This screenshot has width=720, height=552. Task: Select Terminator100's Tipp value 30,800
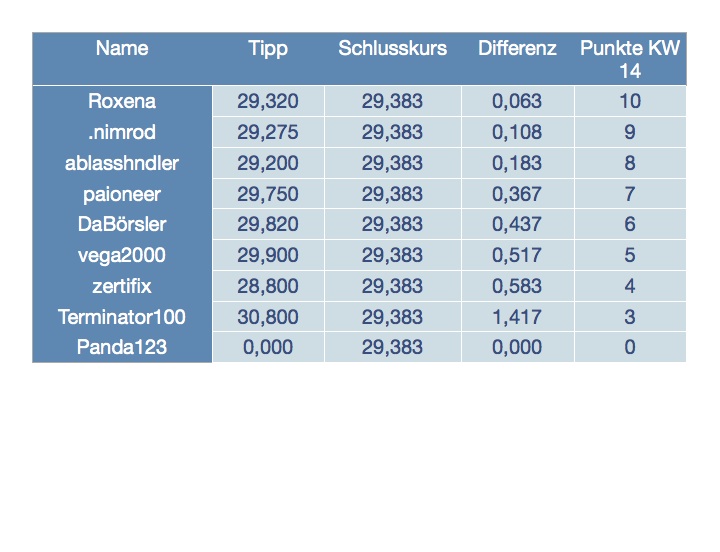pyautogui.click(x=268, y=317)
